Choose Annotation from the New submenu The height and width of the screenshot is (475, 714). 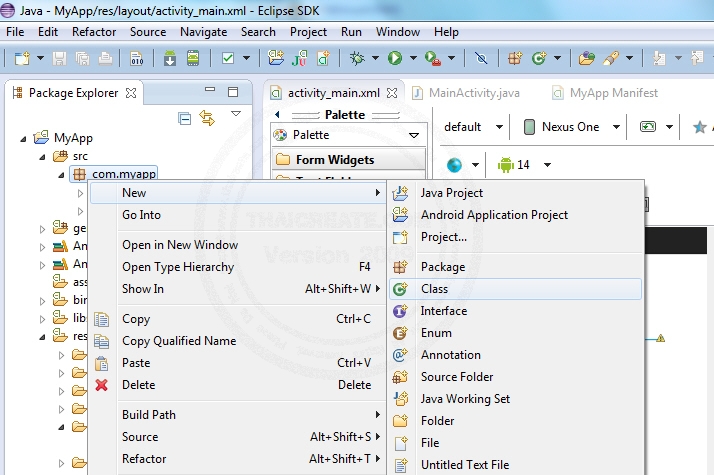(515, 355)
